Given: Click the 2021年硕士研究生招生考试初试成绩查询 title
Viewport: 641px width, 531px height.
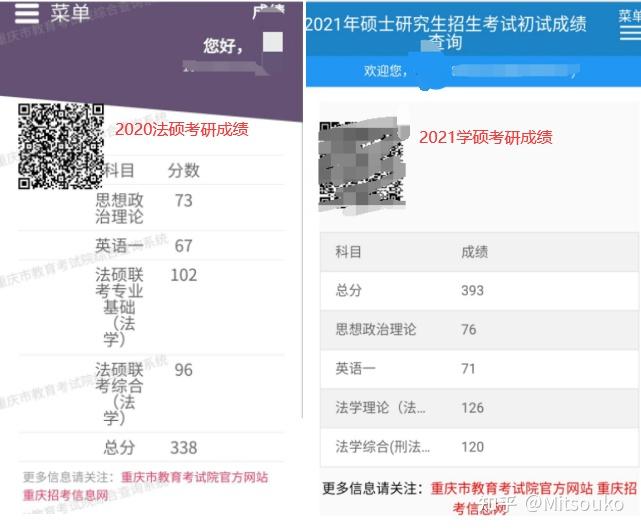Looking at the screenshot, I should [446, 33].
